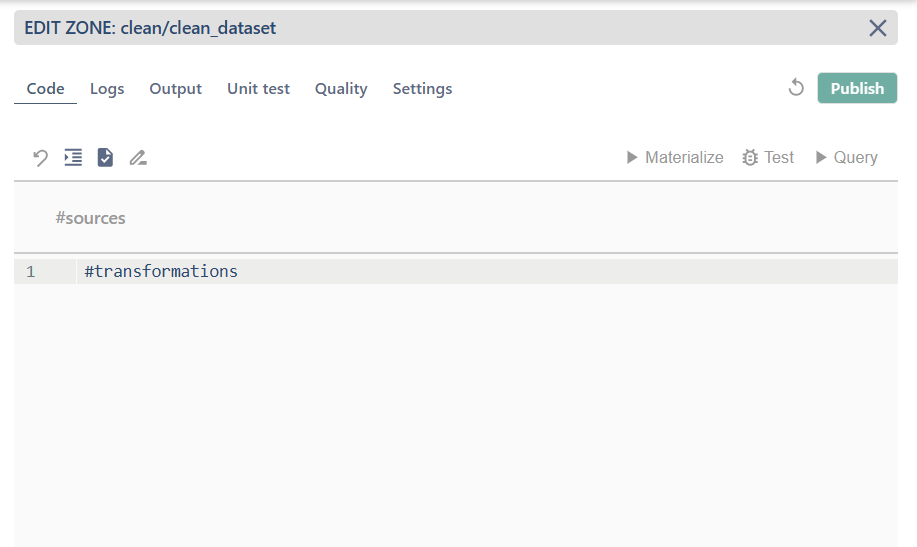The width and height of the screenshot is (917, 547).
Task: Run Query
Action: coord(846,157)
